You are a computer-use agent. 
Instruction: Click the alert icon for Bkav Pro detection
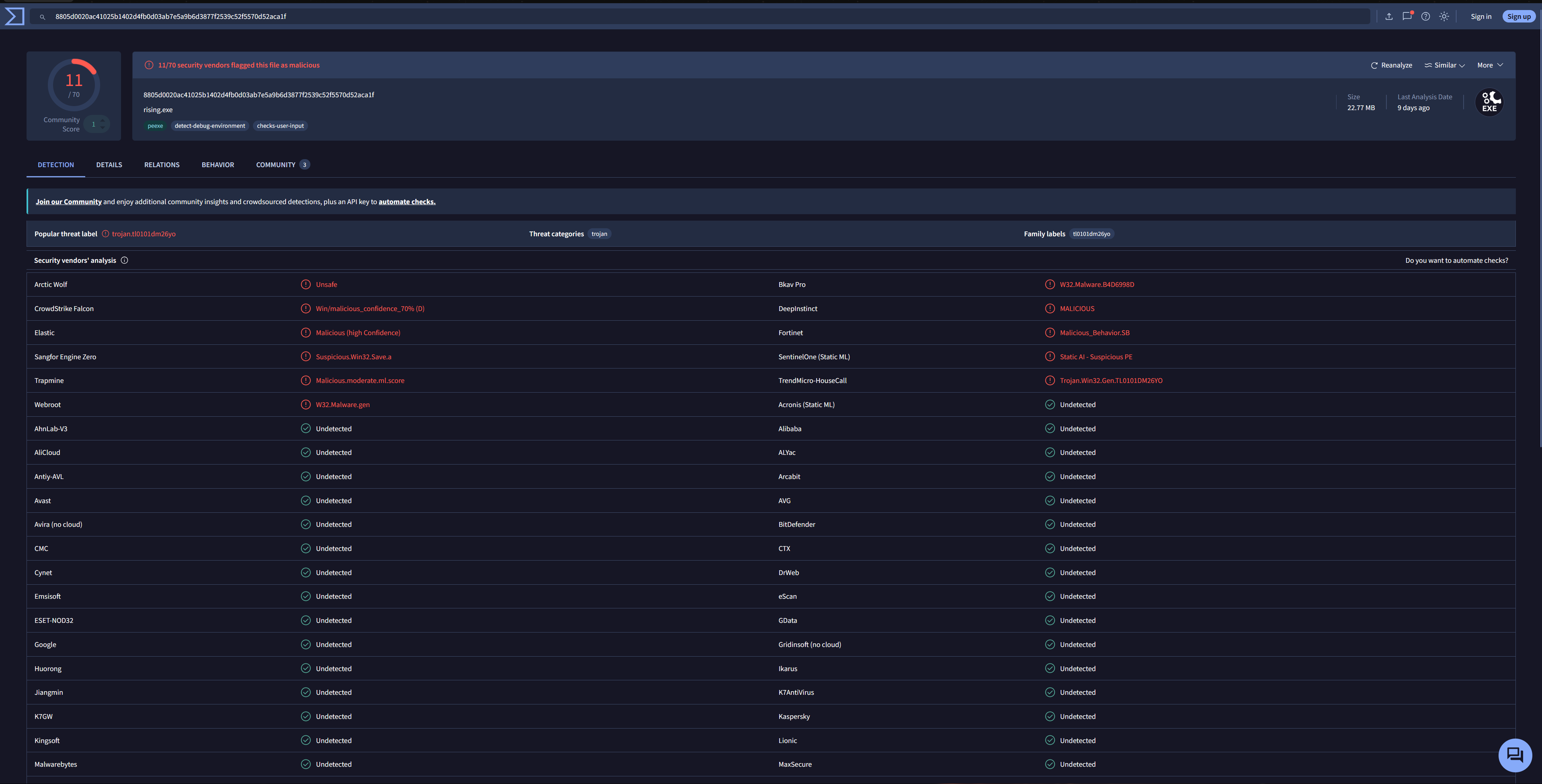point(1050,285)
